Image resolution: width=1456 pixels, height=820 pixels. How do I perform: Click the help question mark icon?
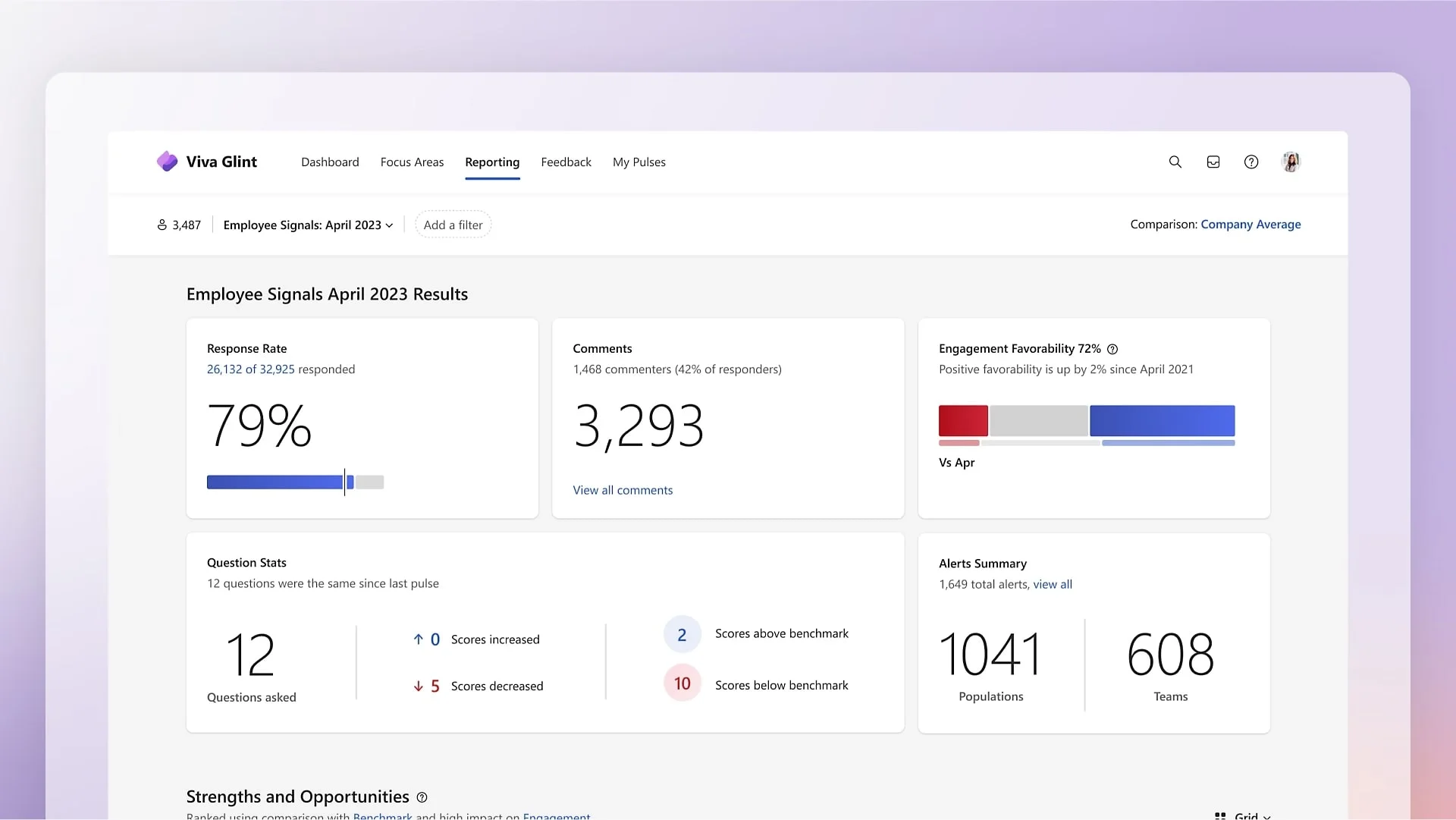tap(1251, 162)
